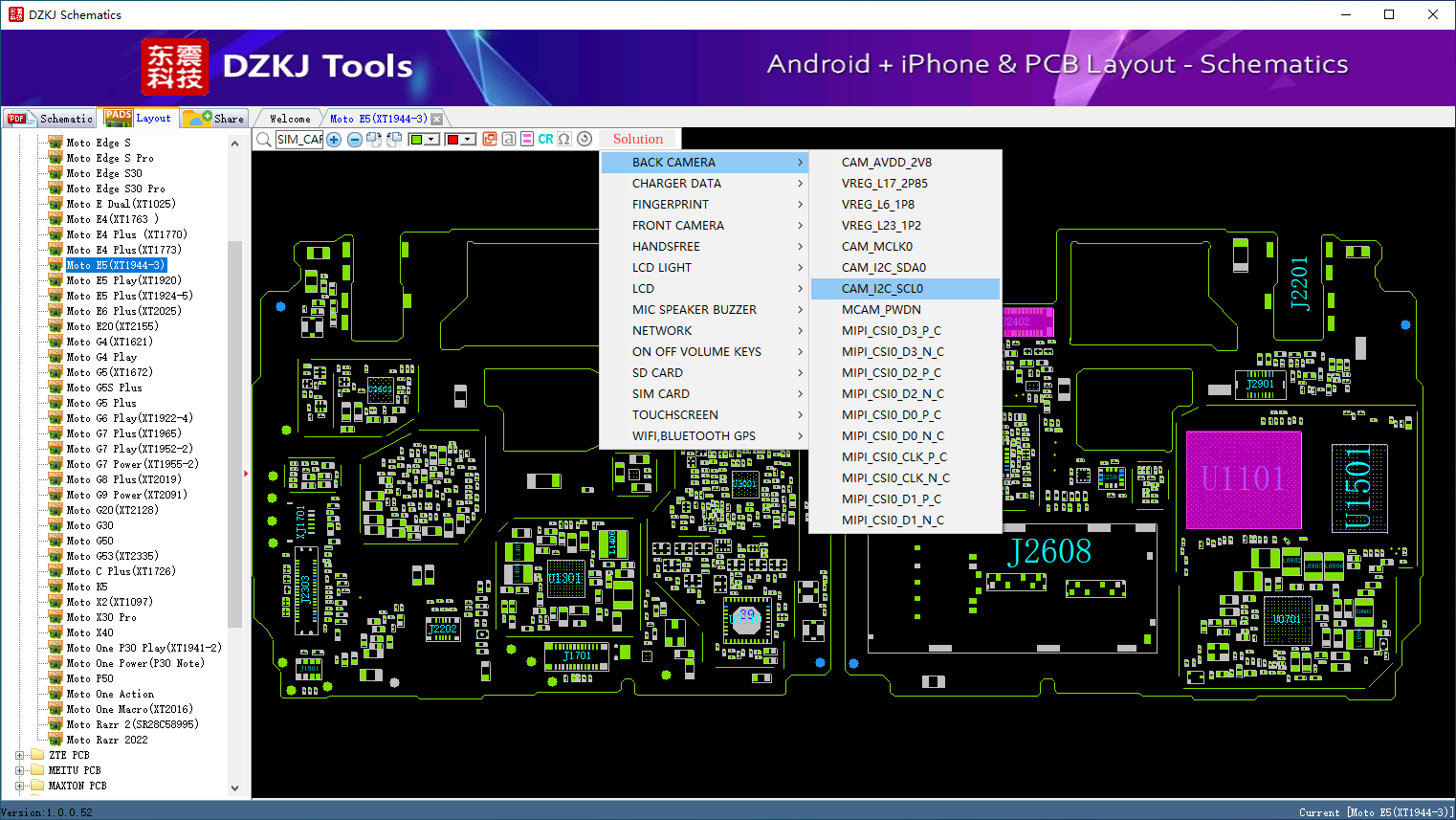Select Moto G7 Power(XT1955-2) in the tree
This screenshot has width=1456, height=820.
(133, 464)
